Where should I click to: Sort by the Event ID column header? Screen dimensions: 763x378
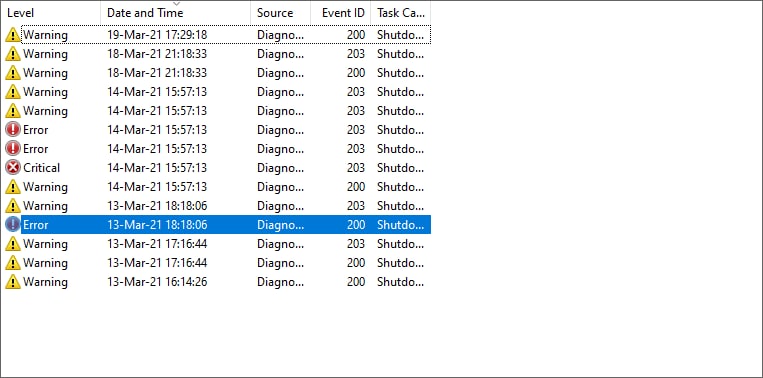pyautogui.click(x=341, y=13)
